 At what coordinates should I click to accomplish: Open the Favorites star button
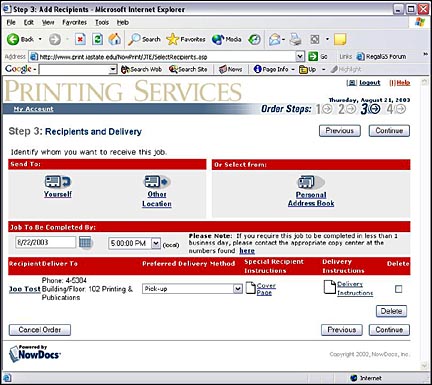(x=186, y=39)
